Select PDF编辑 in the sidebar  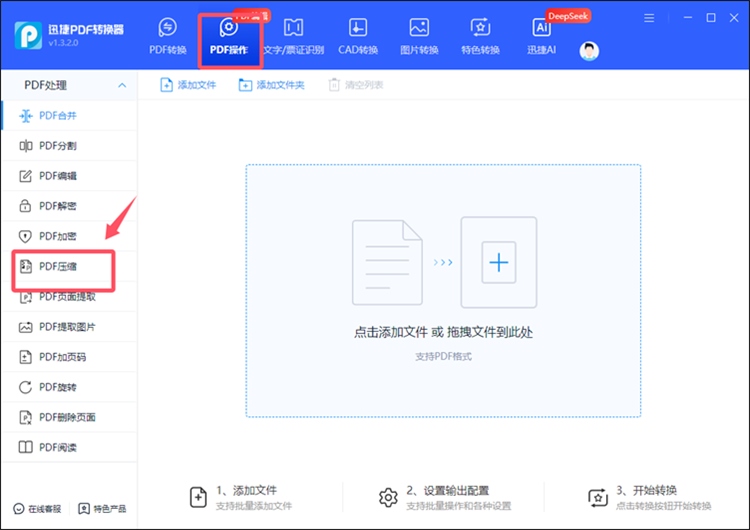pyautogui.click(x=69, y=176)
